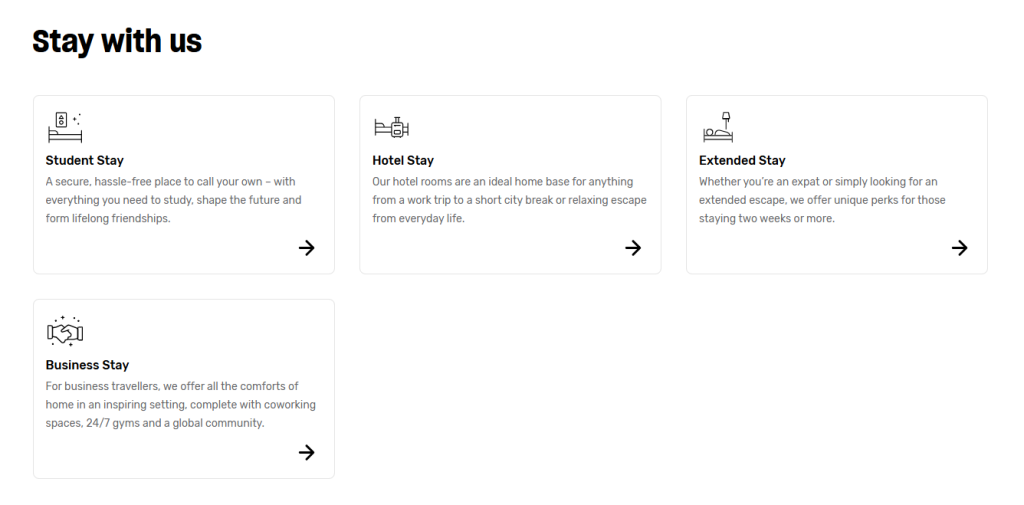Click the Business Stay description paragraph
Image resolution: width=1024 pixels, height=505 pixels.
(180, 404)
